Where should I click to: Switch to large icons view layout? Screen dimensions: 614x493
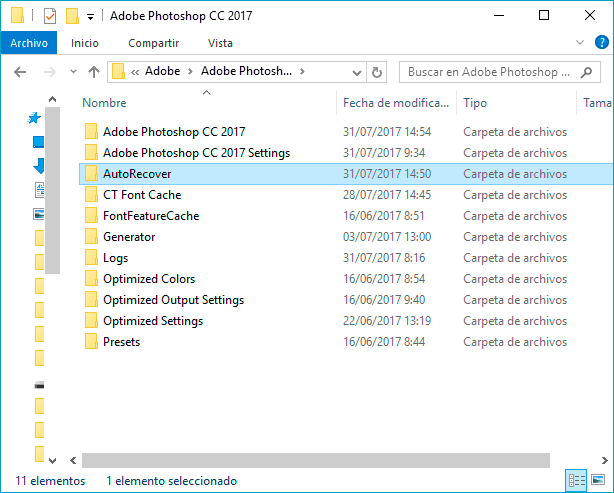[596, 480]
